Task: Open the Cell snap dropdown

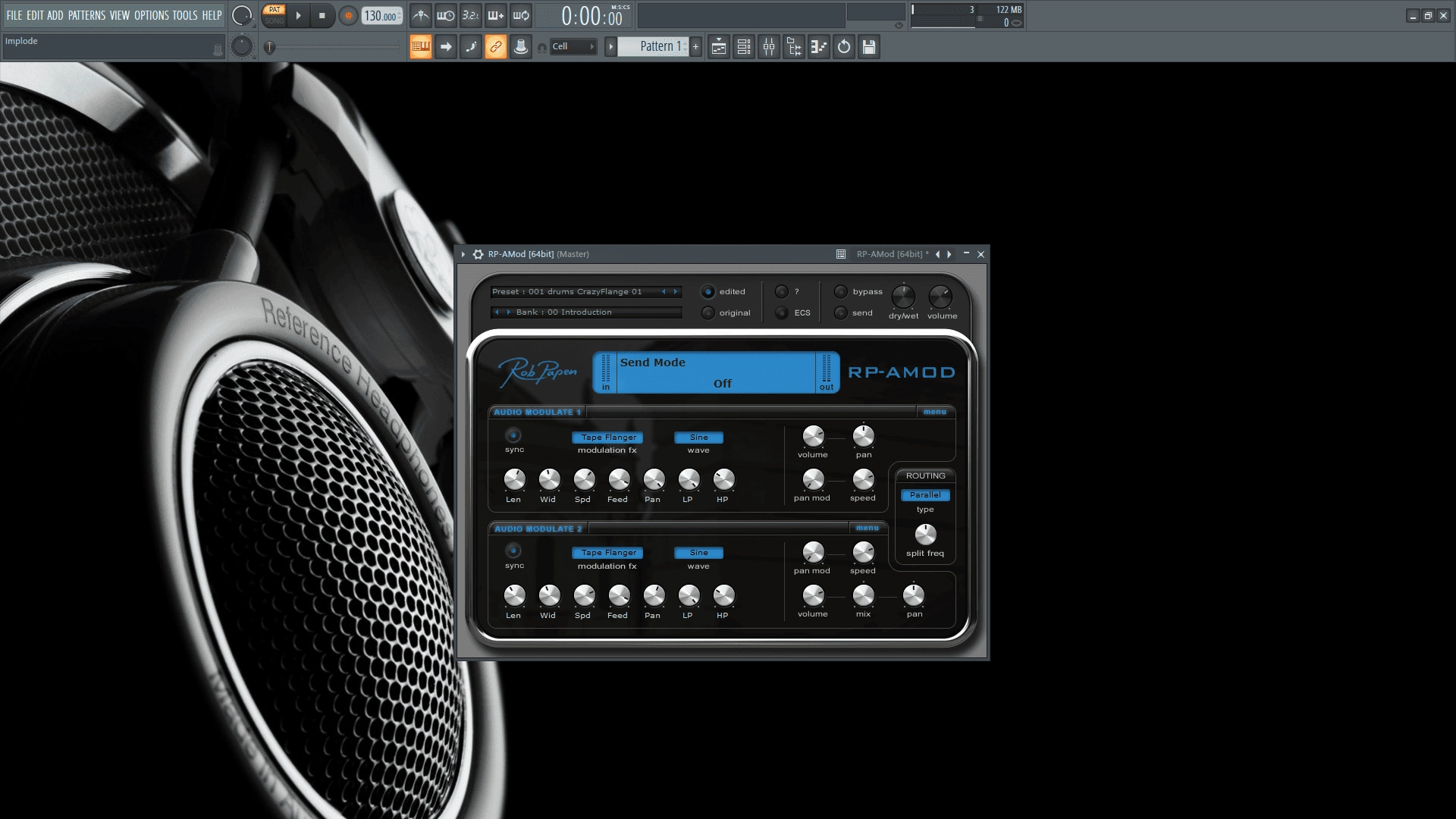Action: [x=573, y=47]
